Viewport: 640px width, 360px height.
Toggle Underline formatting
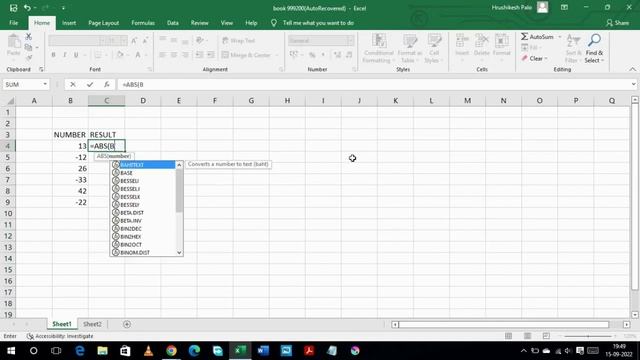click(x=76, y=55)
